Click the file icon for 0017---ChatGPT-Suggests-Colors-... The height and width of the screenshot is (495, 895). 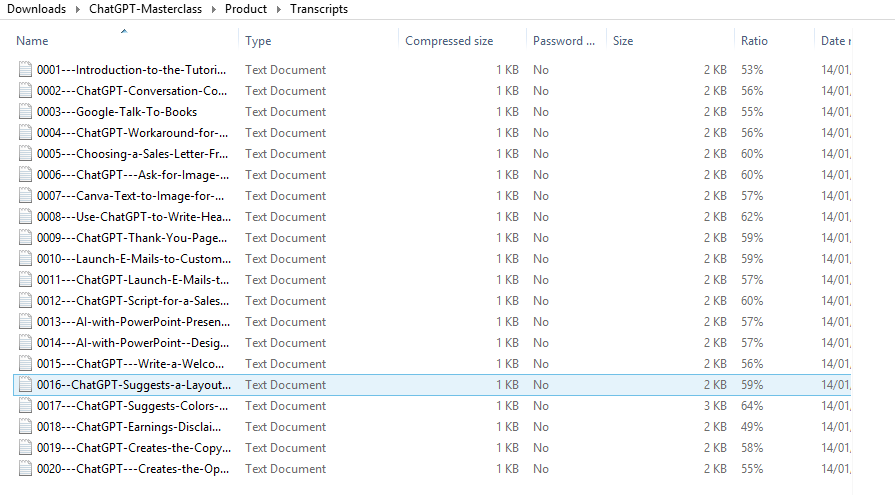click(25, 406)
